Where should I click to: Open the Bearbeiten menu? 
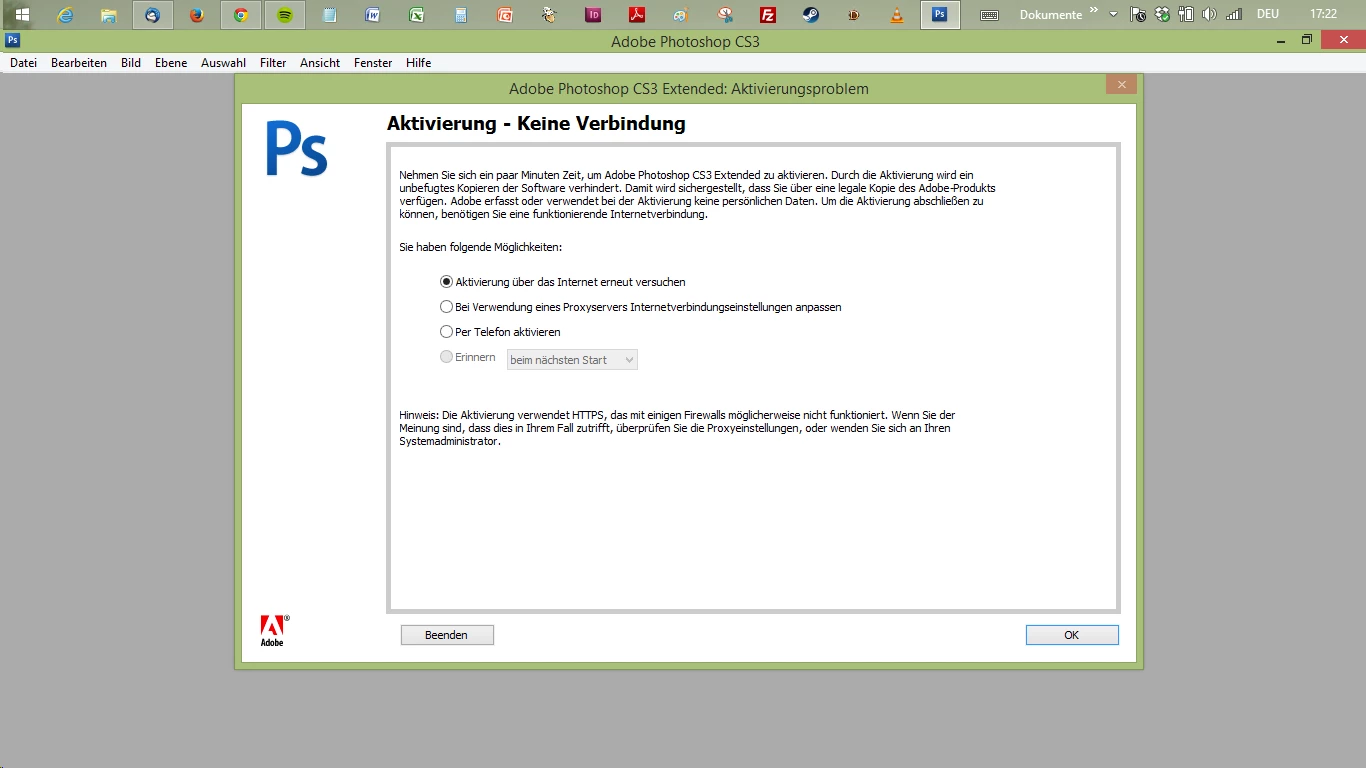pyautogui.click(x=79, y=63)
